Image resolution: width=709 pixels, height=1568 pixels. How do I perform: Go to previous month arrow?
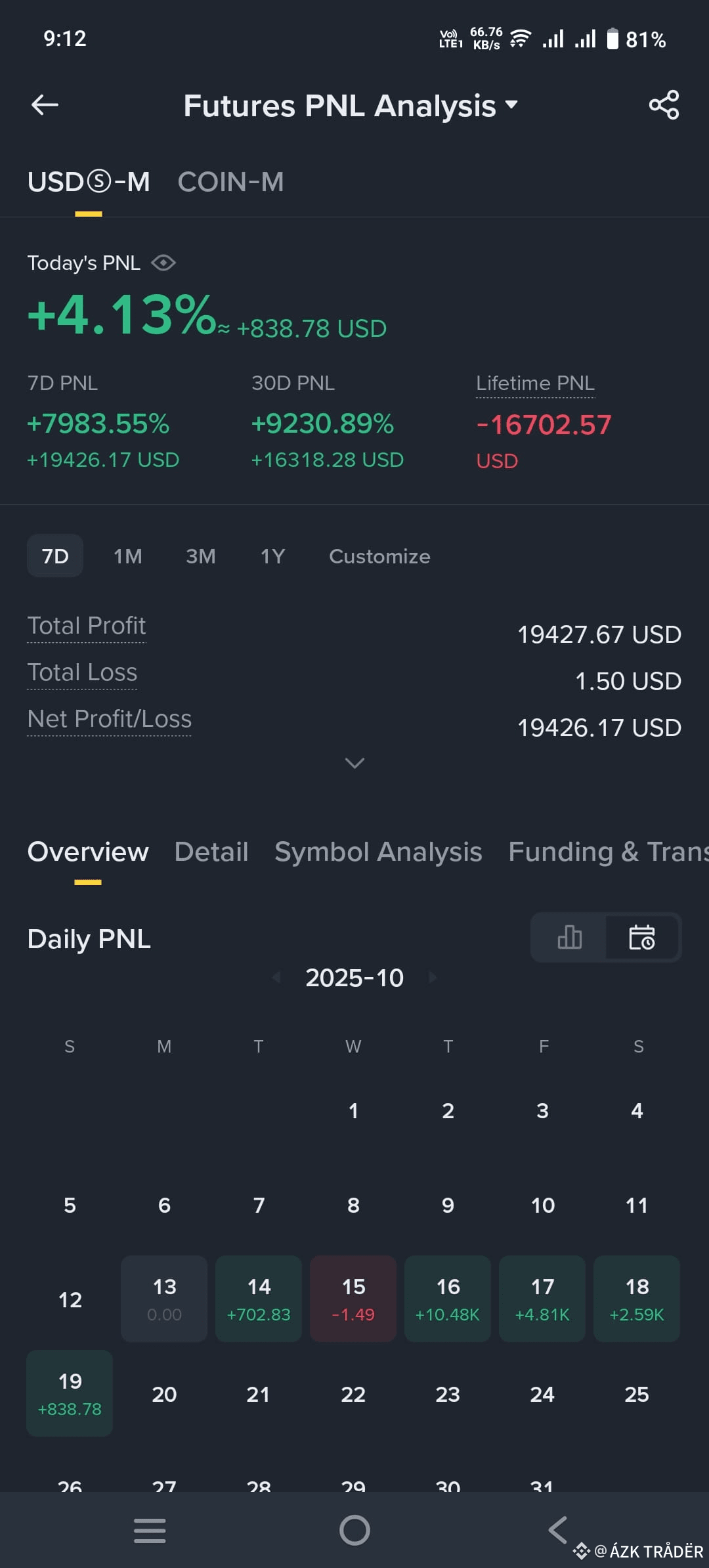click(276, 977)
